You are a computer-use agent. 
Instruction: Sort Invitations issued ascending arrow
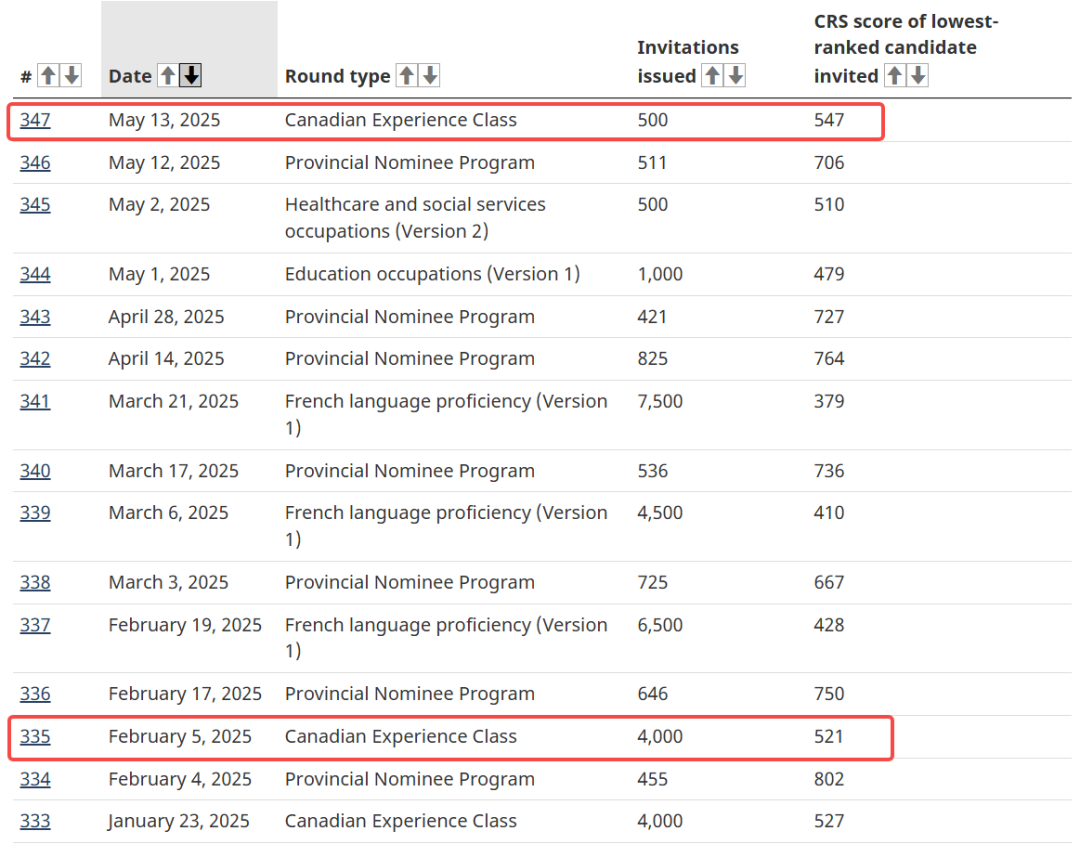click(713, 75)
